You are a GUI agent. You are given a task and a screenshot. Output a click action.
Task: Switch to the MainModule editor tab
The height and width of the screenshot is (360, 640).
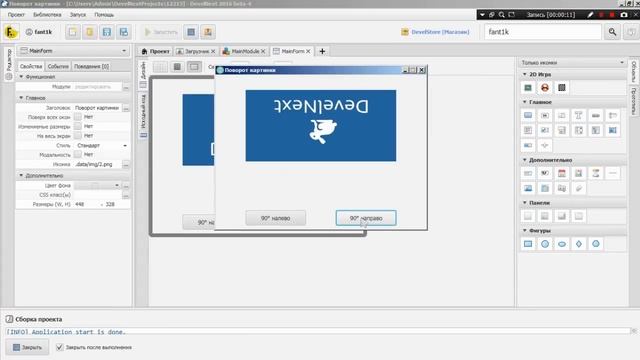245,51
